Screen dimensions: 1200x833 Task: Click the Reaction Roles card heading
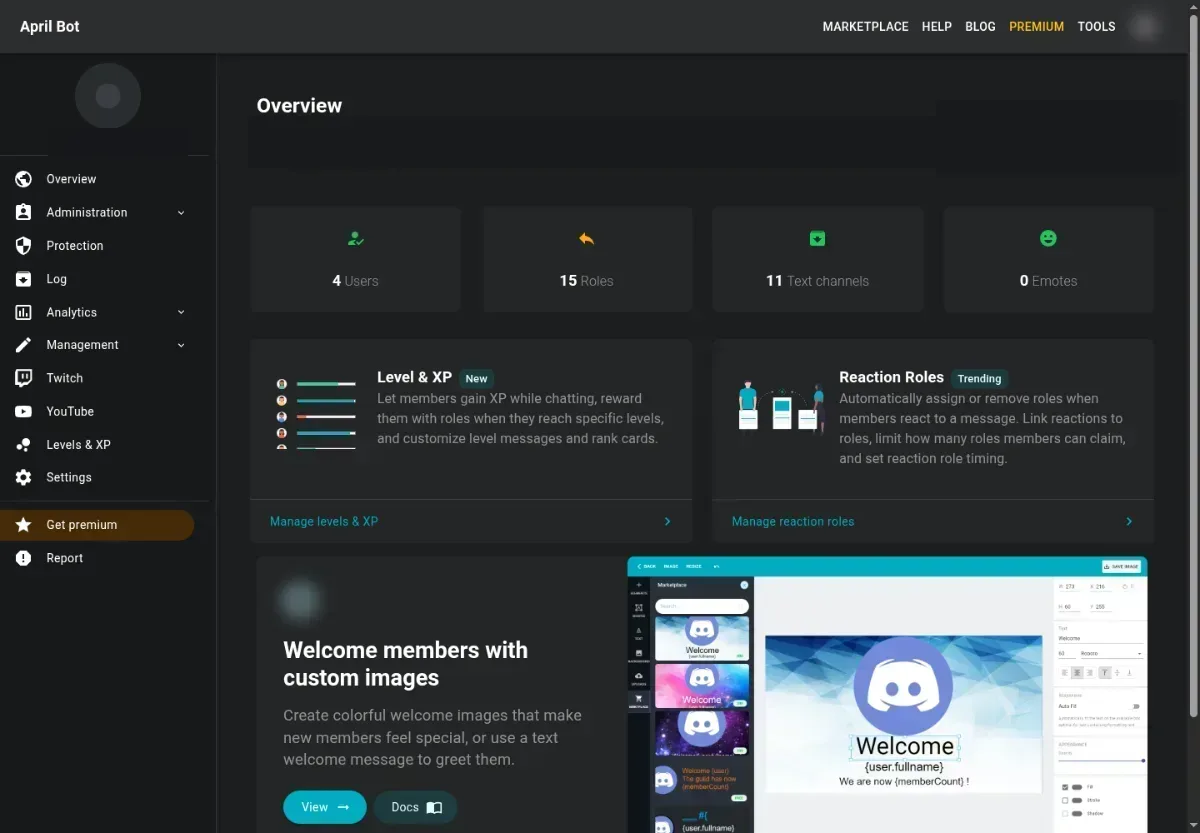[x=891, y=377]
